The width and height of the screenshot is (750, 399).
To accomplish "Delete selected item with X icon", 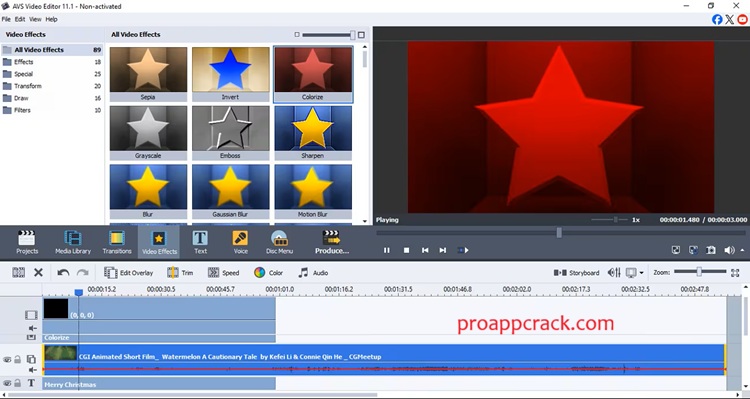I will pos(38,273).
